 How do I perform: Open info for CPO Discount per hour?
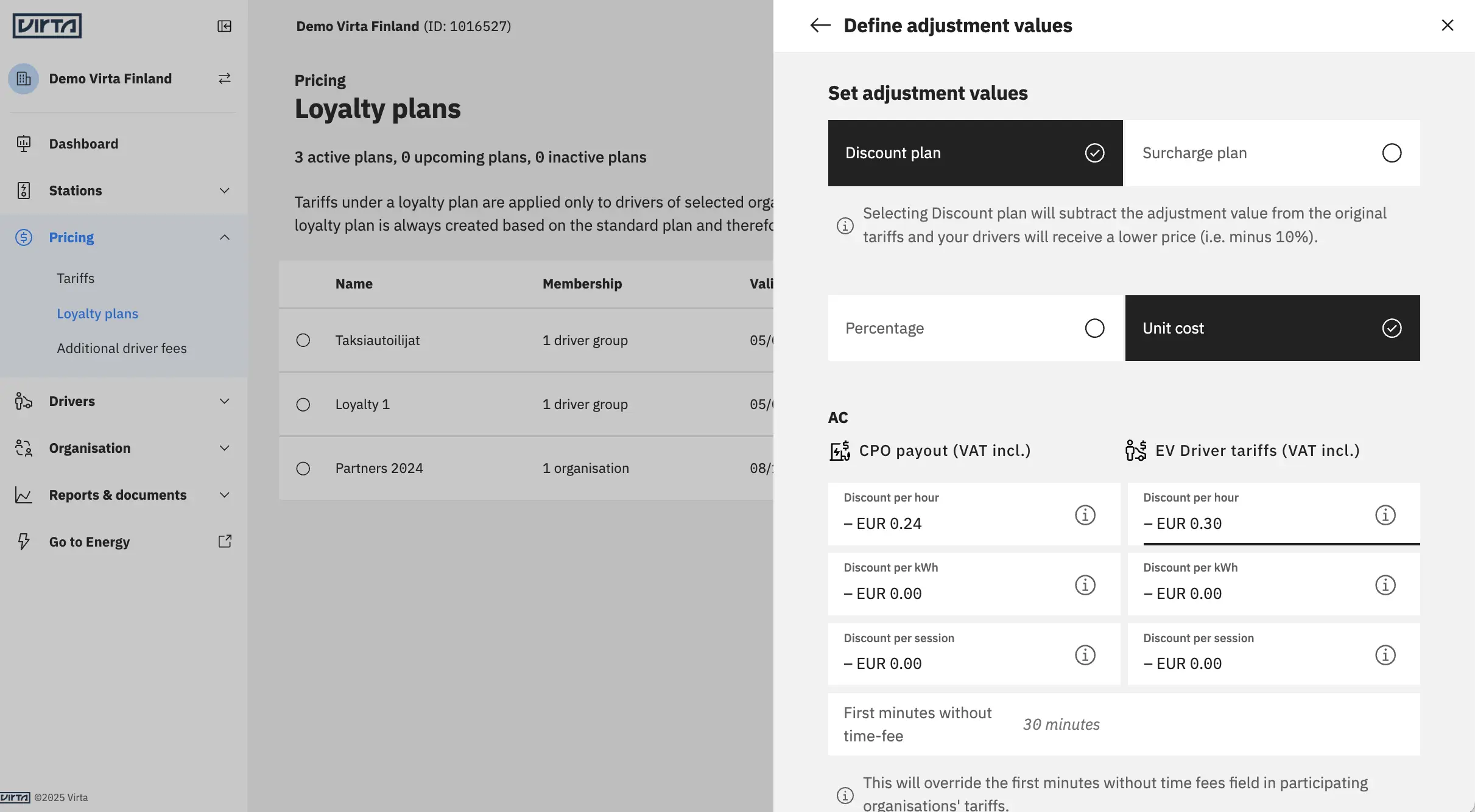click(1085, 515)
